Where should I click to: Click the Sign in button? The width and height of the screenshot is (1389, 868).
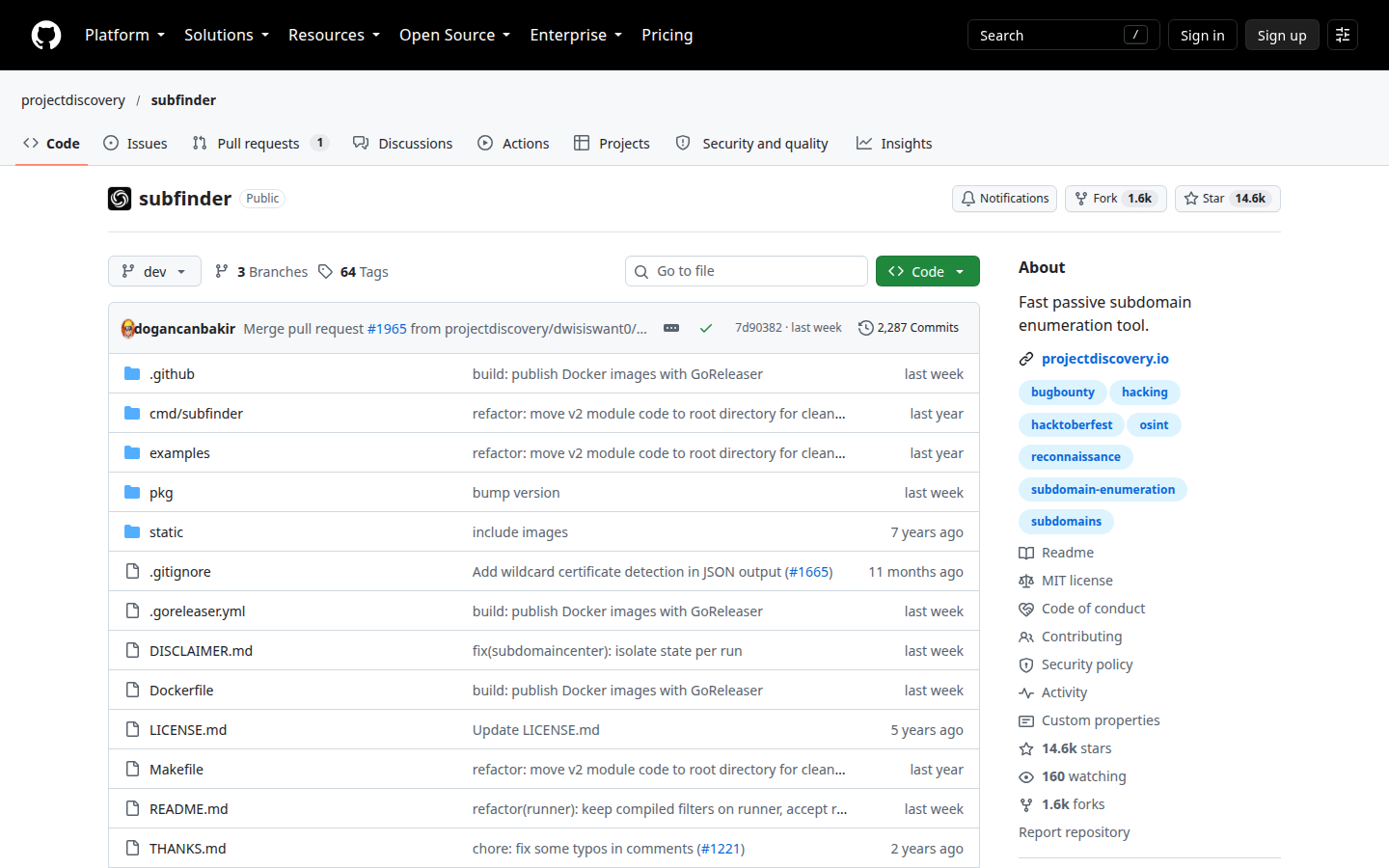tap(1202, 35)
